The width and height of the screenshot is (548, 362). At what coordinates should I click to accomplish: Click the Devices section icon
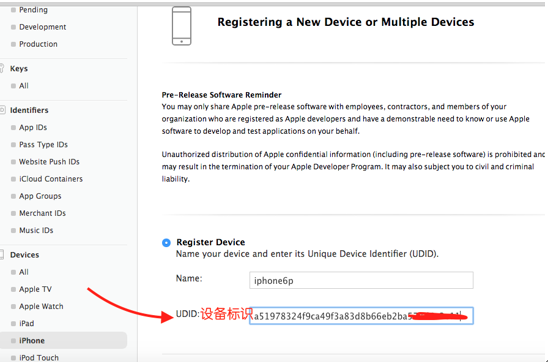click(2, 254)
